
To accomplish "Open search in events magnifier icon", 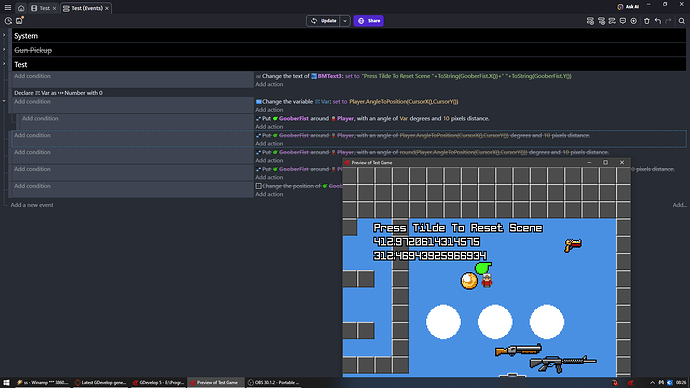I will [x=682, y=21].
